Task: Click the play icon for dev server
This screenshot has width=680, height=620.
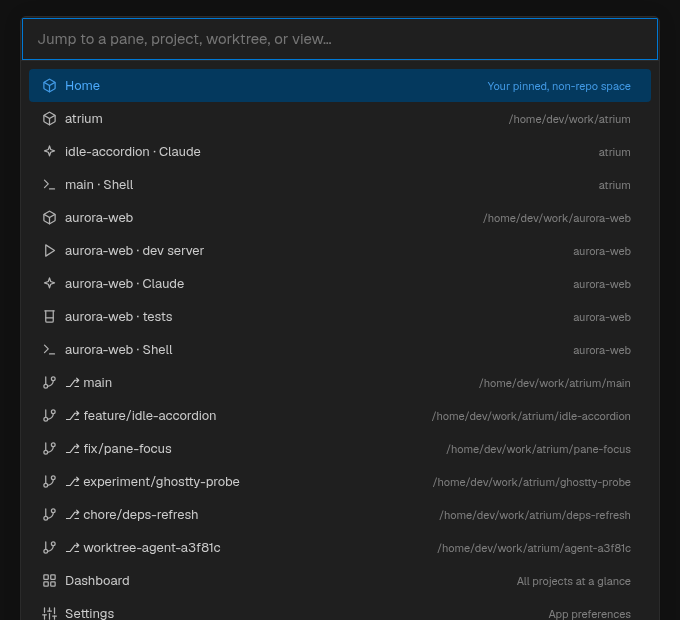Action: (x=49, y=251)
